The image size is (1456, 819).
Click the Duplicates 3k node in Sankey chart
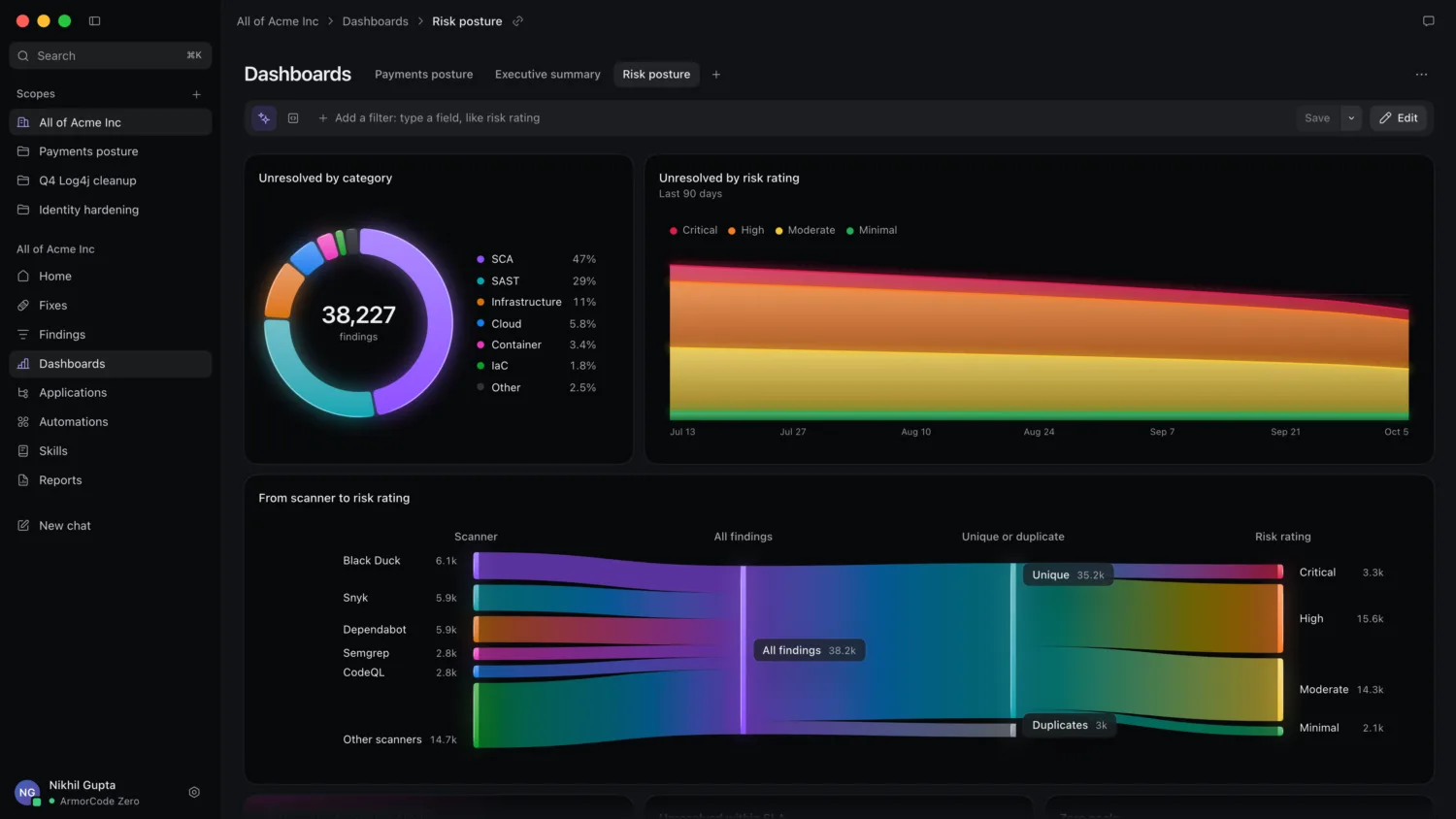click(1069, 726)
